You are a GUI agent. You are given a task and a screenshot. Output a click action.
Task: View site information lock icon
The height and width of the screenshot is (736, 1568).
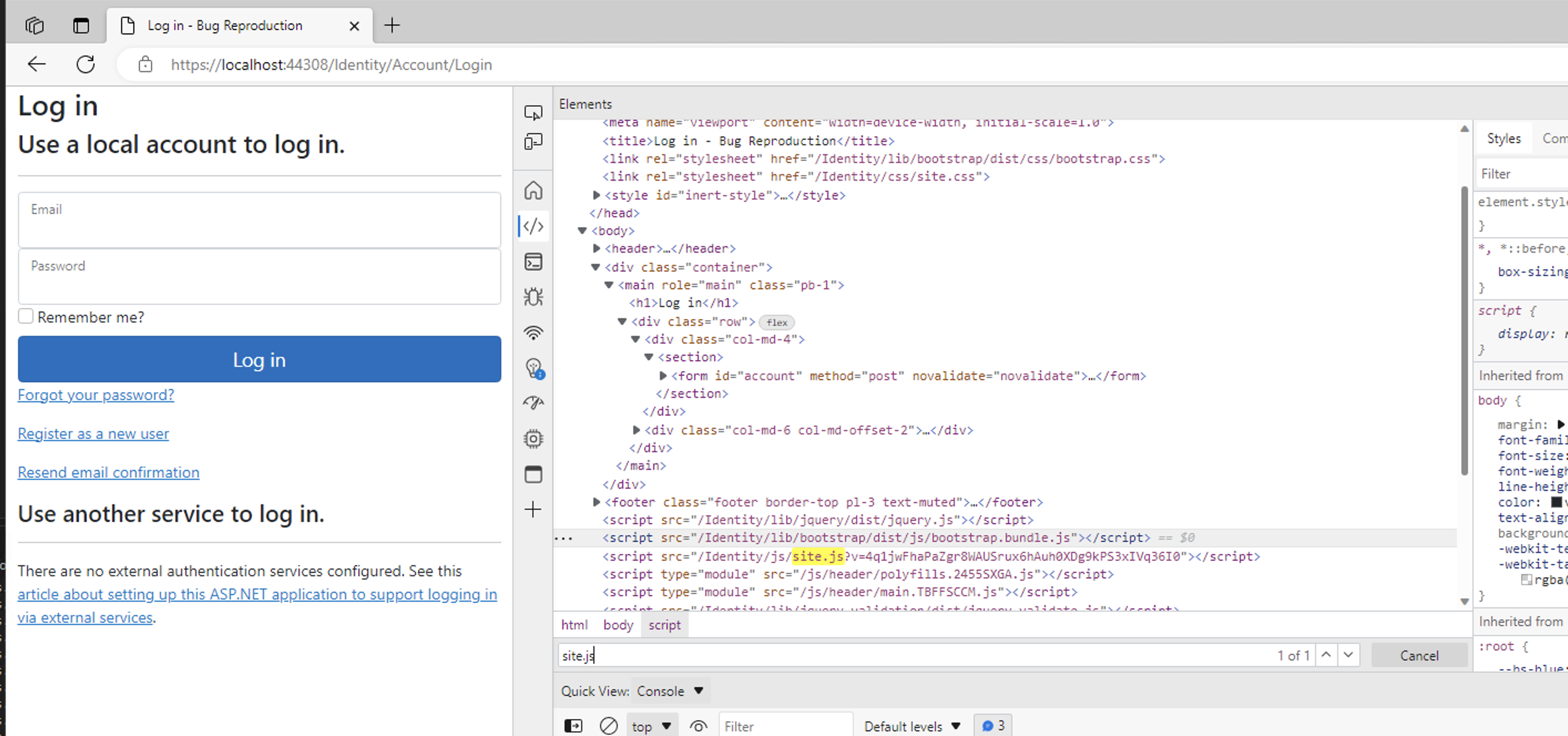coord(145,64)
